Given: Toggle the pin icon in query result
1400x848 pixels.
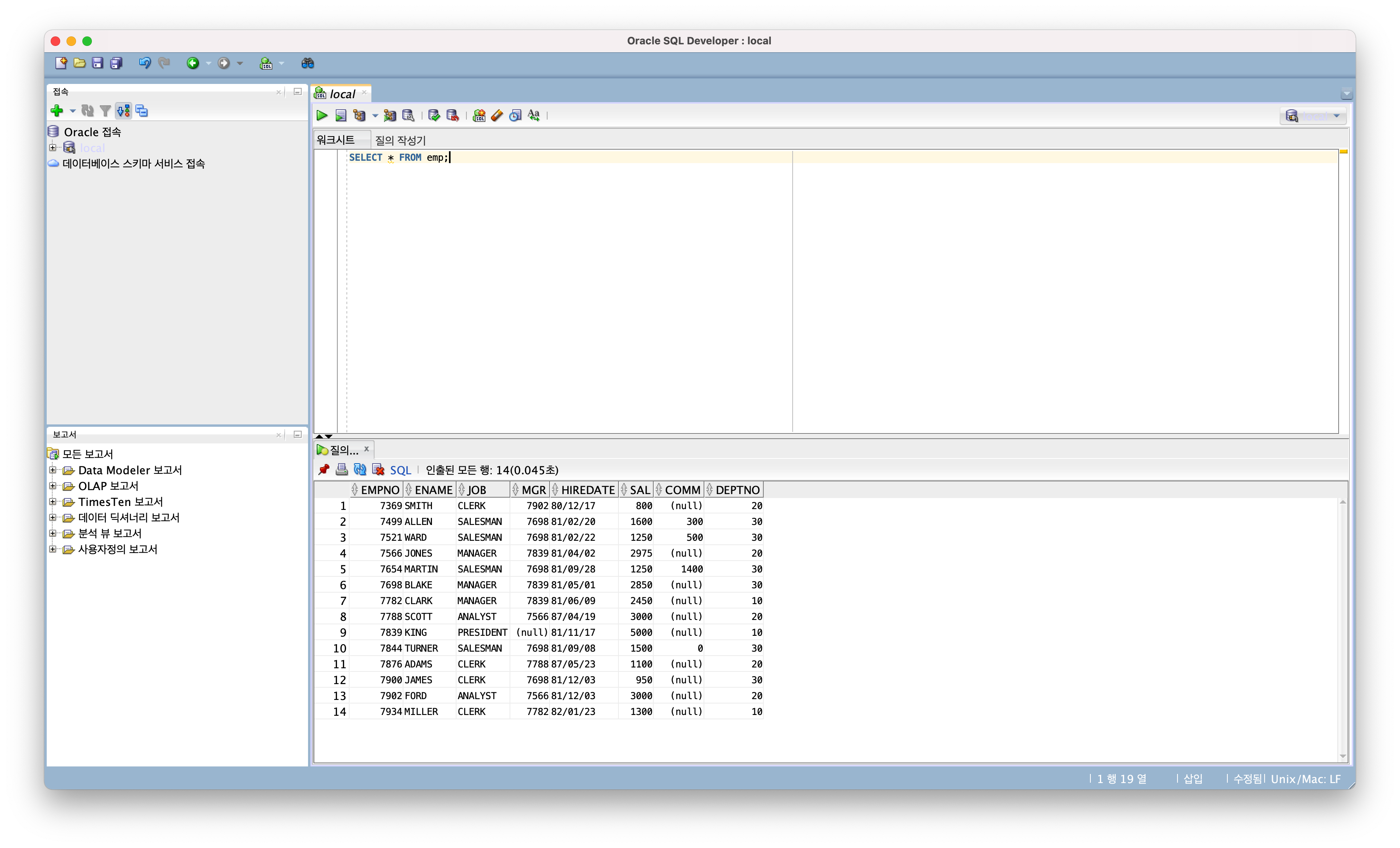Looking at the screenshot, I should [x=324, y=469].
